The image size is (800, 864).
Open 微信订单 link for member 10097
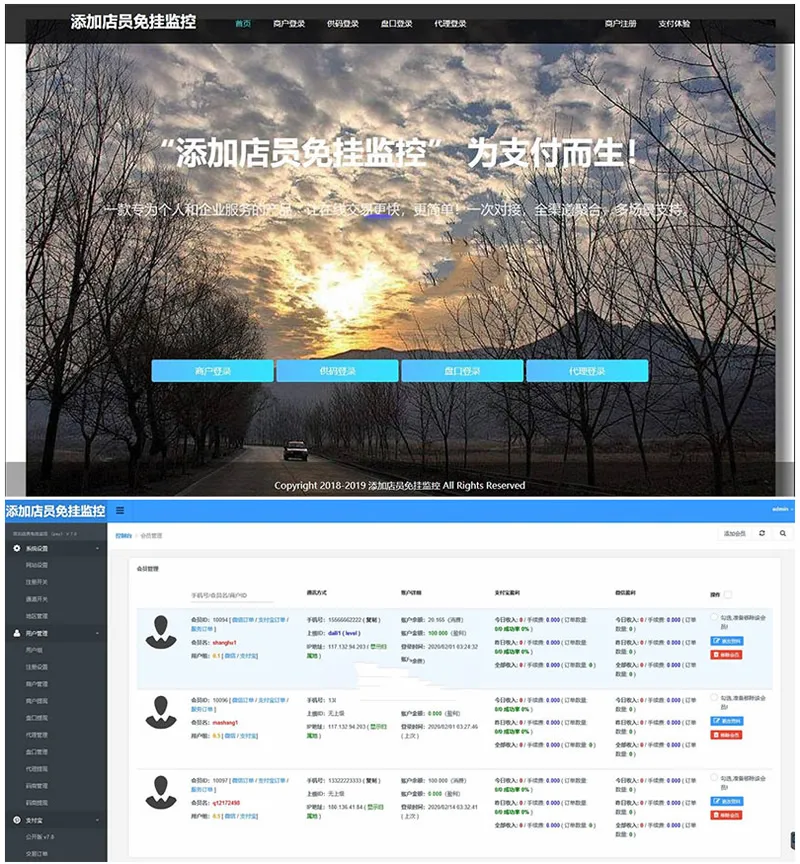[x=243, y=781]
